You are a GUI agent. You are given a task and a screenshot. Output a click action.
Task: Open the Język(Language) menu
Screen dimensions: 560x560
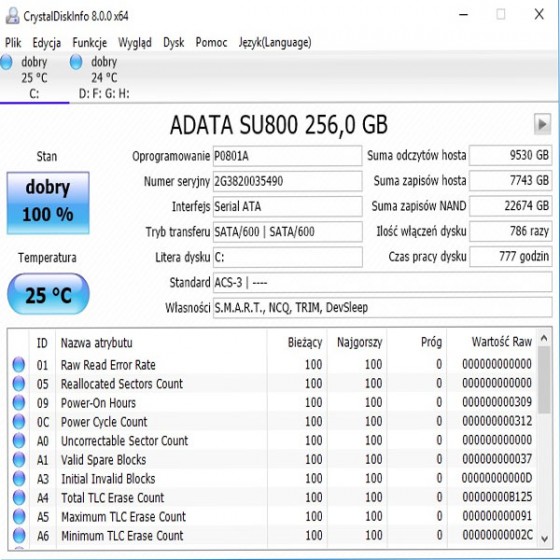click(x=275, y=42)
